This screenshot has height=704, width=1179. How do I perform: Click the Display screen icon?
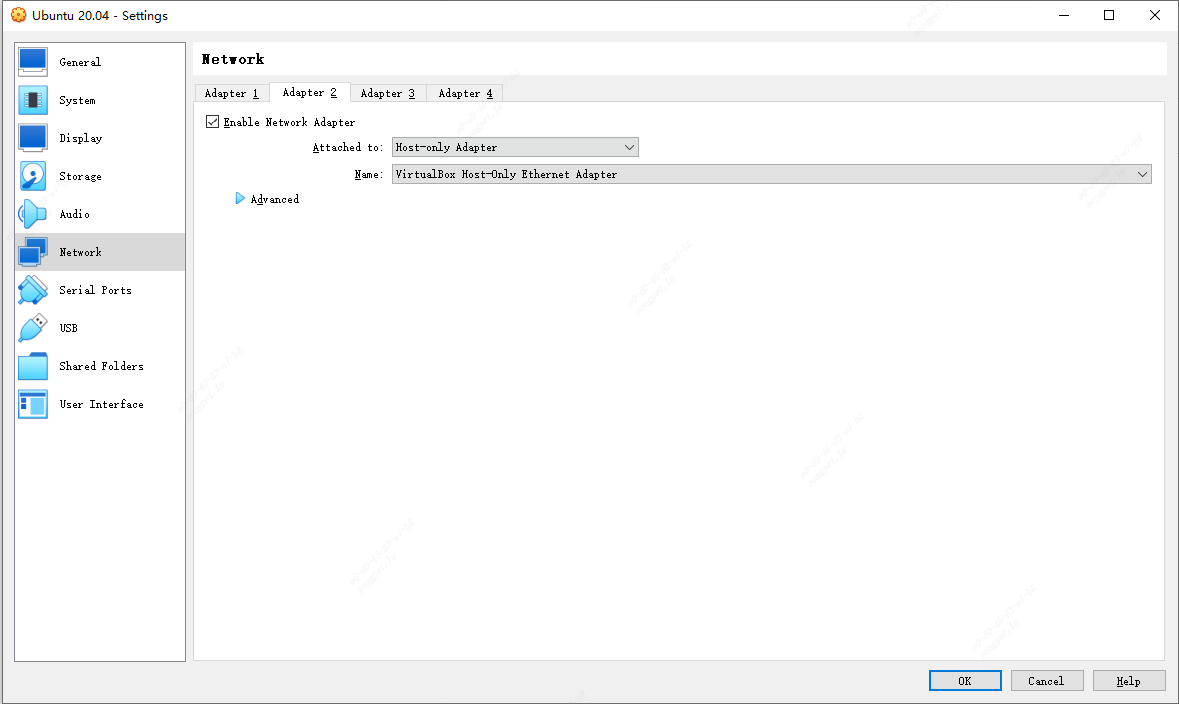(x=33, y=138)
